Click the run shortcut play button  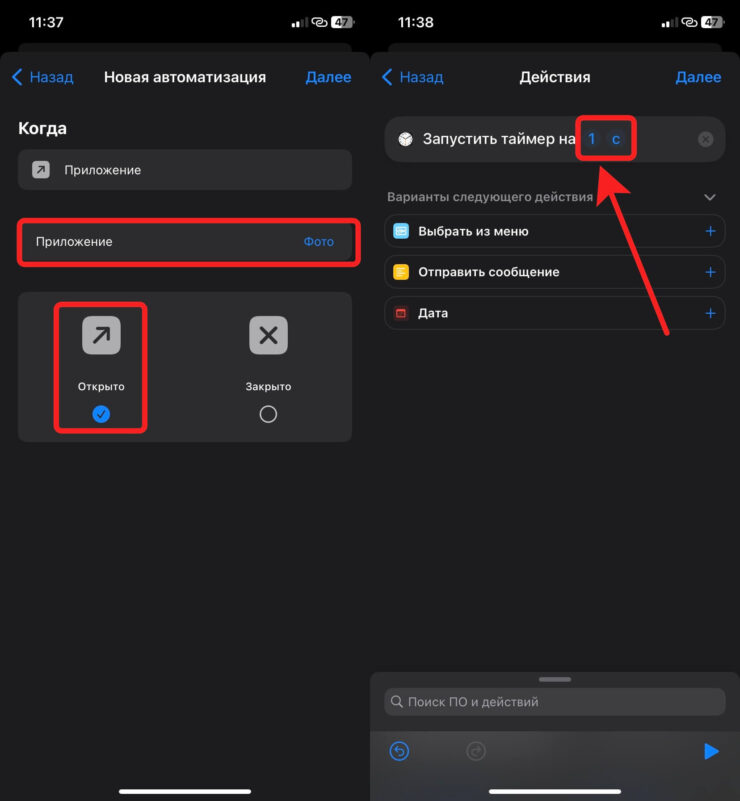[711, 751]
